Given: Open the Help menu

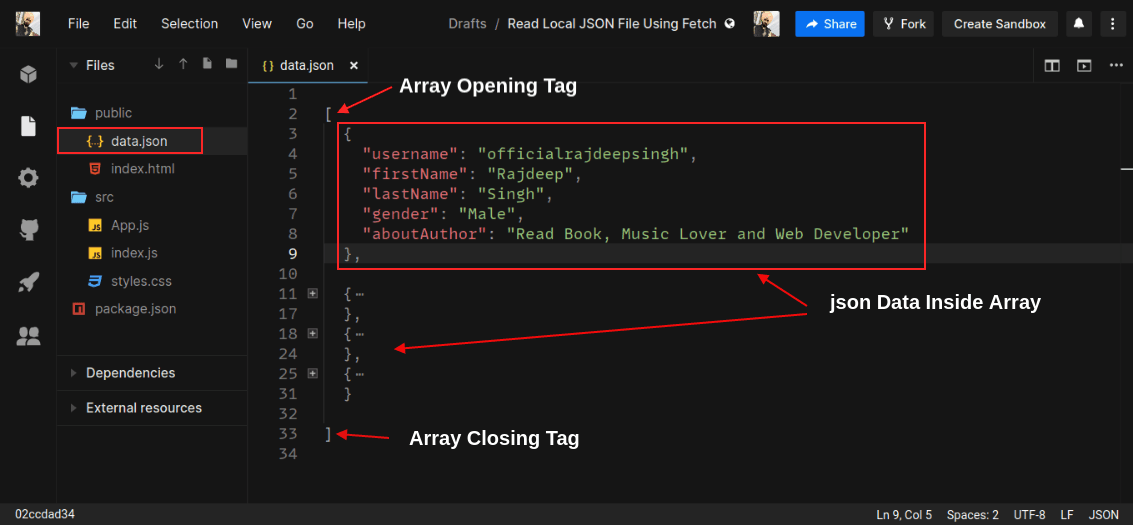Looking at the screenshot, I should (x=351, y=24).
